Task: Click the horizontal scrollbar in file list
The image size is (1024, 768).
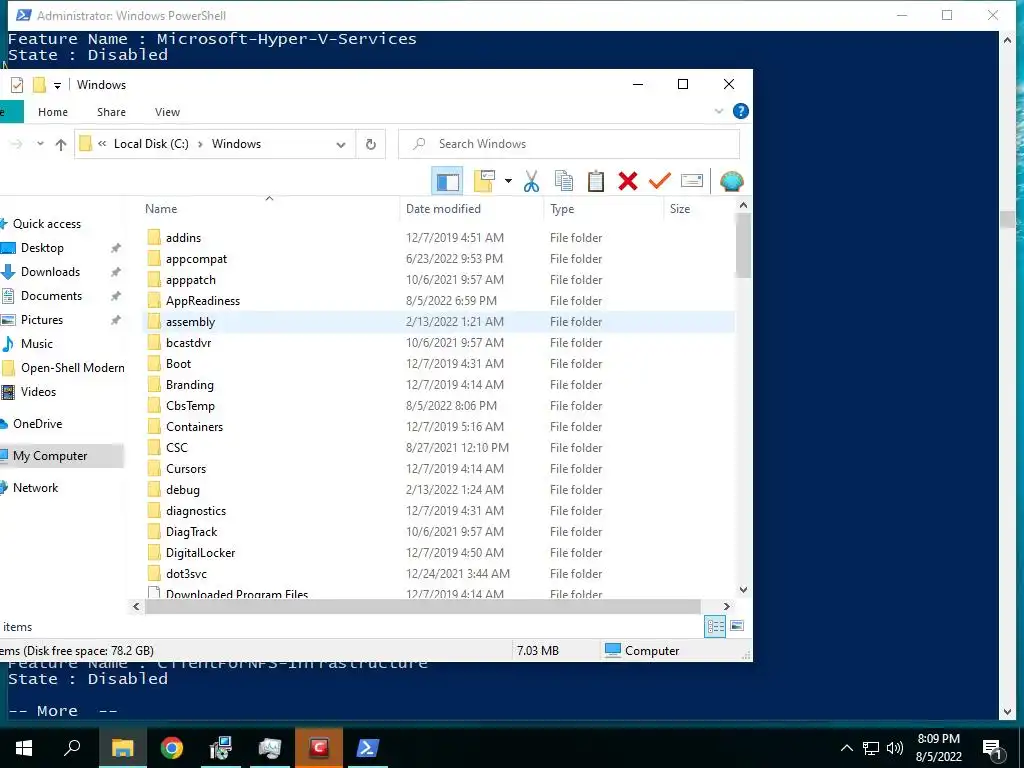Action: 422,607
